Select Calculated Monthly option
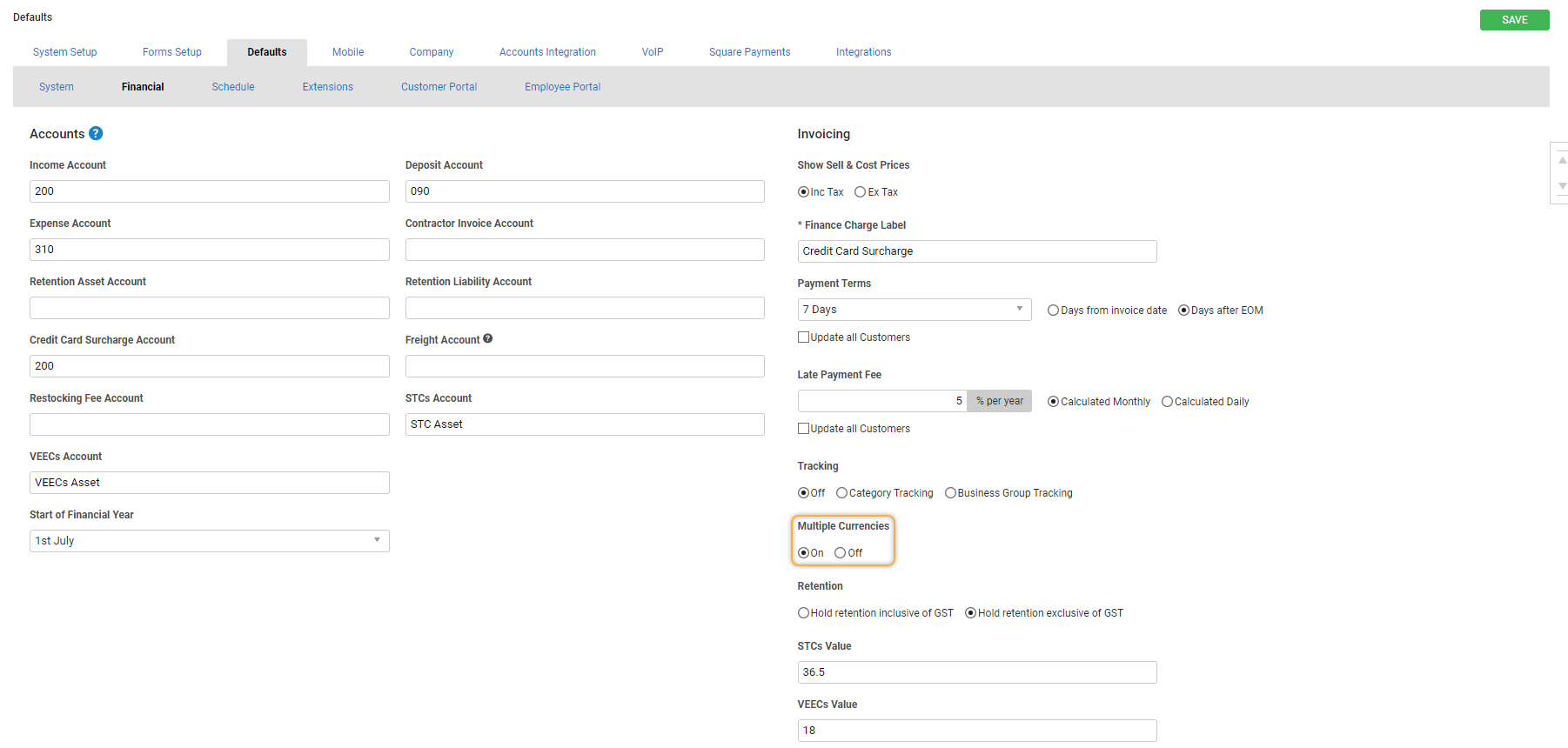 [x=1053, y=402]
